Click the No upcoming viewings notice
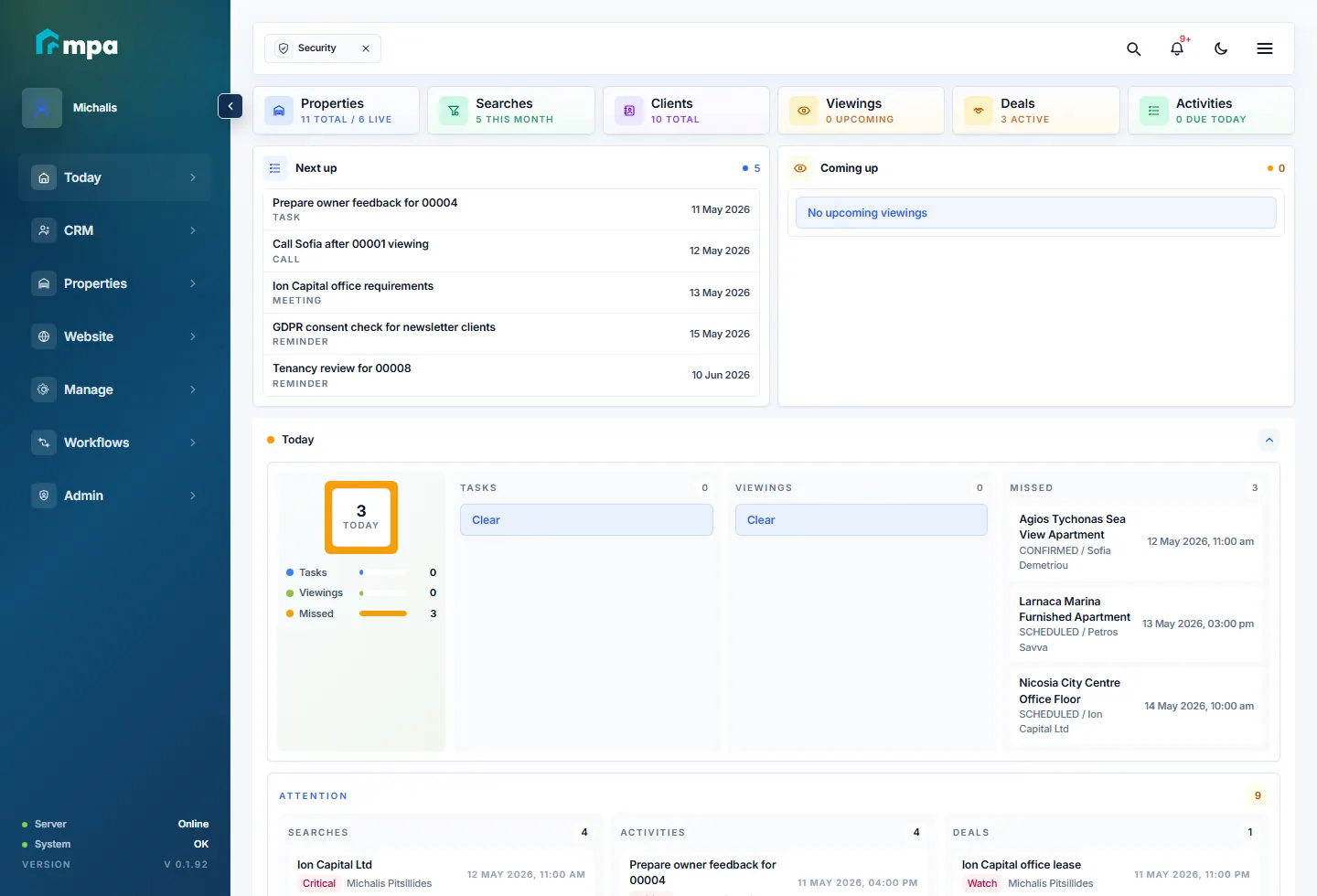 (1036, 213)
